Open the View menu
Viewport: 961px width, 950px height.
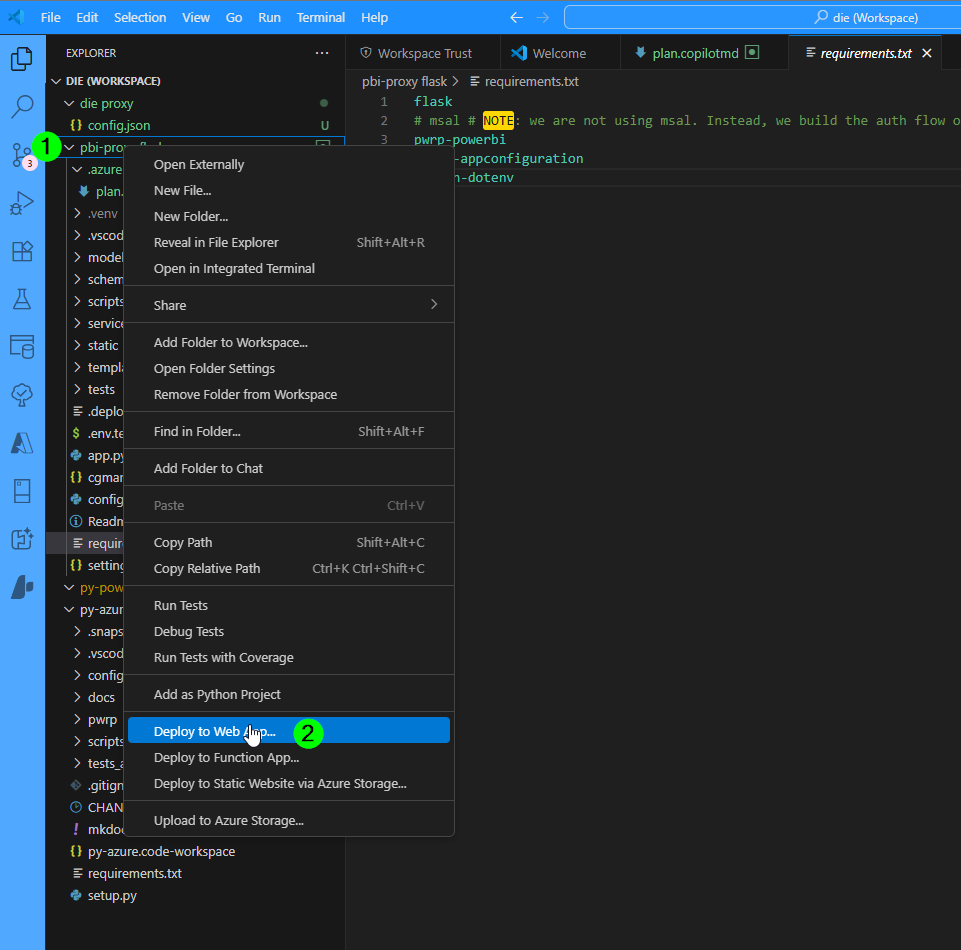click(196, 18)
